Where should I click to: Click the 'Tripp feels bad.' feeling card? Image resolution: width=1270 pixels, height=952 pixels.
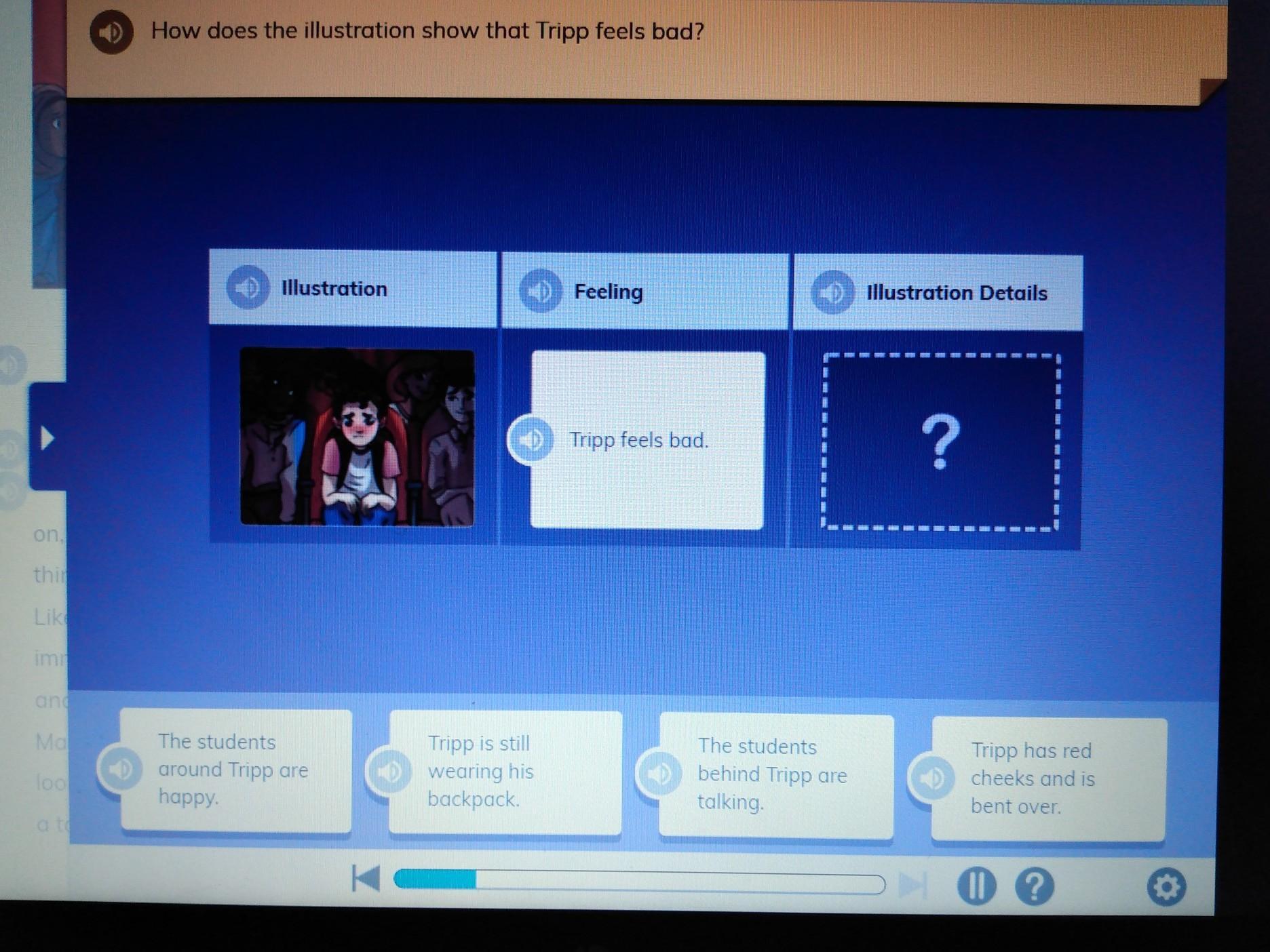647,439
